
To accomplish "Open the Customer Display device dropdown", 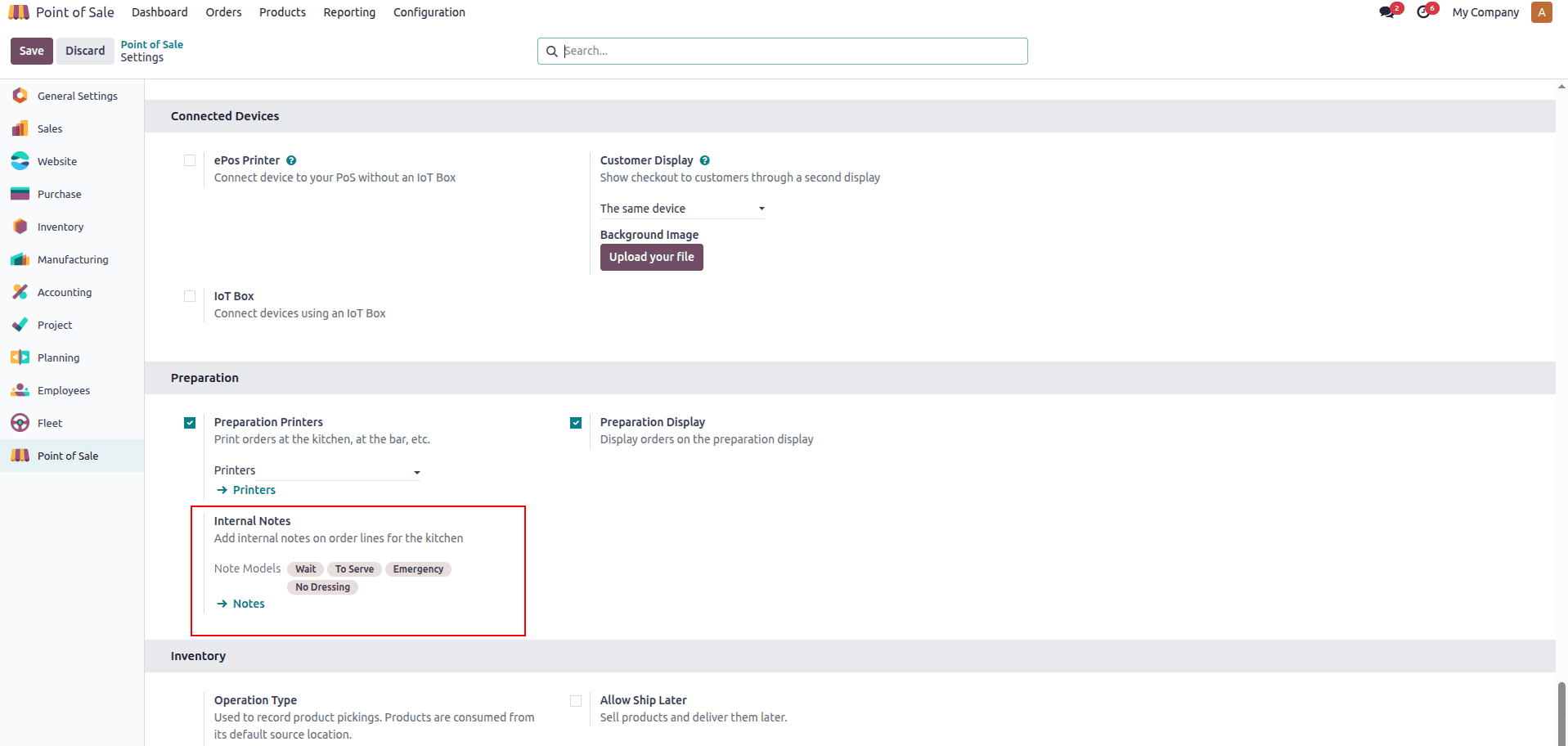I will click(x=681, y=209).
